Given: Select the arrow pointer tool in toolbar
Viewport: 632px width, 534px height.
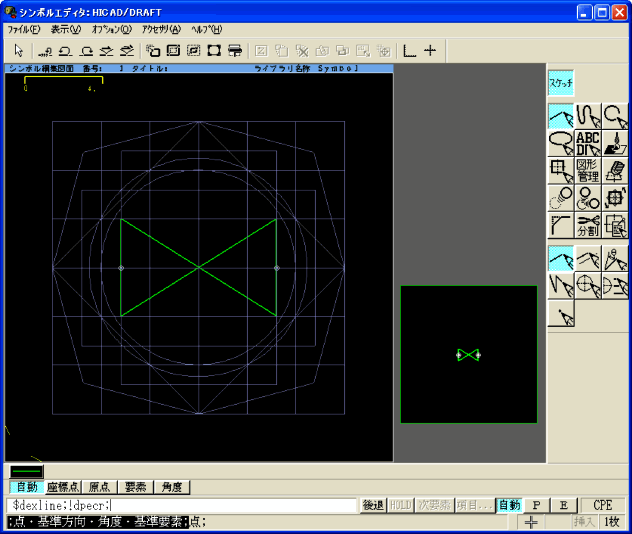Looking at the screenshot, I should pyautogui.click(x=19, y=50).
